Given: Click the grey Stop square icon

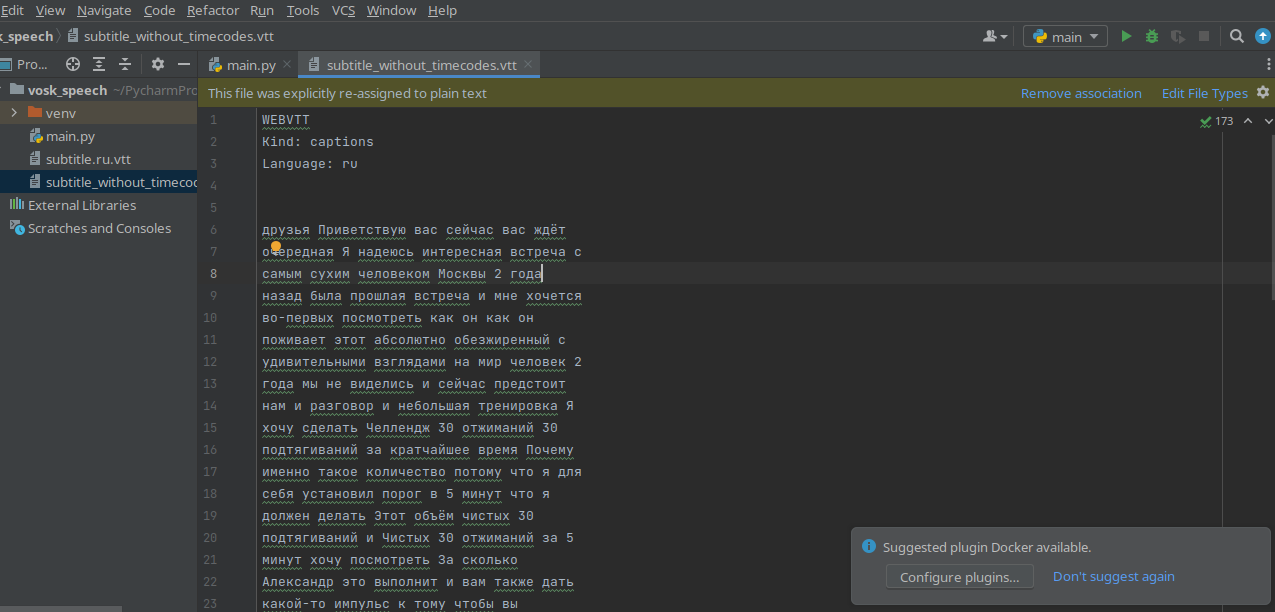Looking at the screenshot, I should pos(1204,36).
